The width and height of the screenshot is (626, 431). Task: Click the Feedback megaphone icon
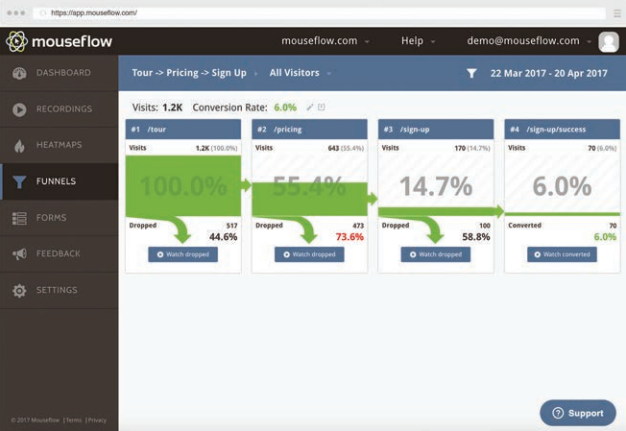pyautogui.click(x=19, y=254)
